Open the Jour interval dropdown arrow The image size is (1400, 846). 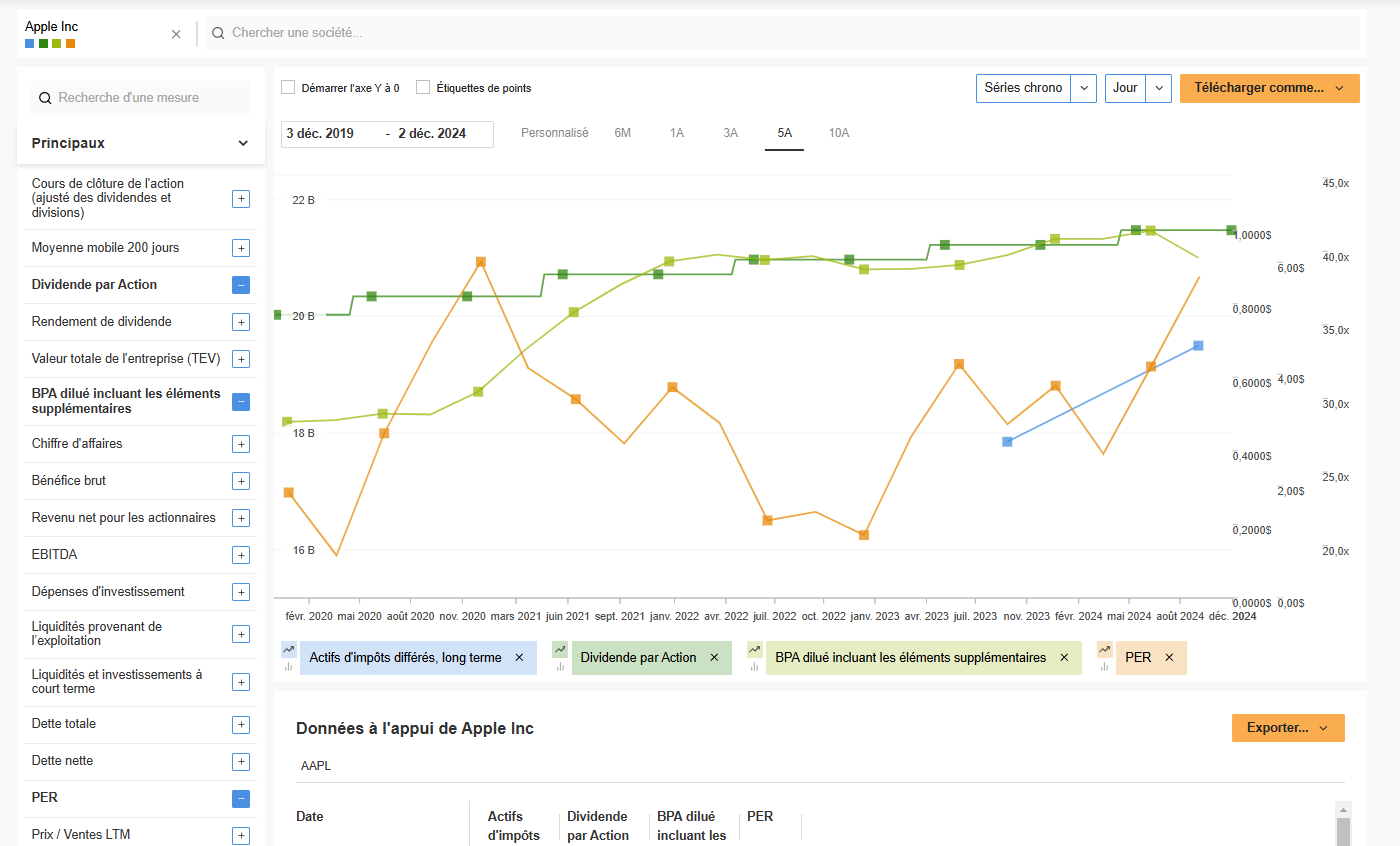[1159, 88]
